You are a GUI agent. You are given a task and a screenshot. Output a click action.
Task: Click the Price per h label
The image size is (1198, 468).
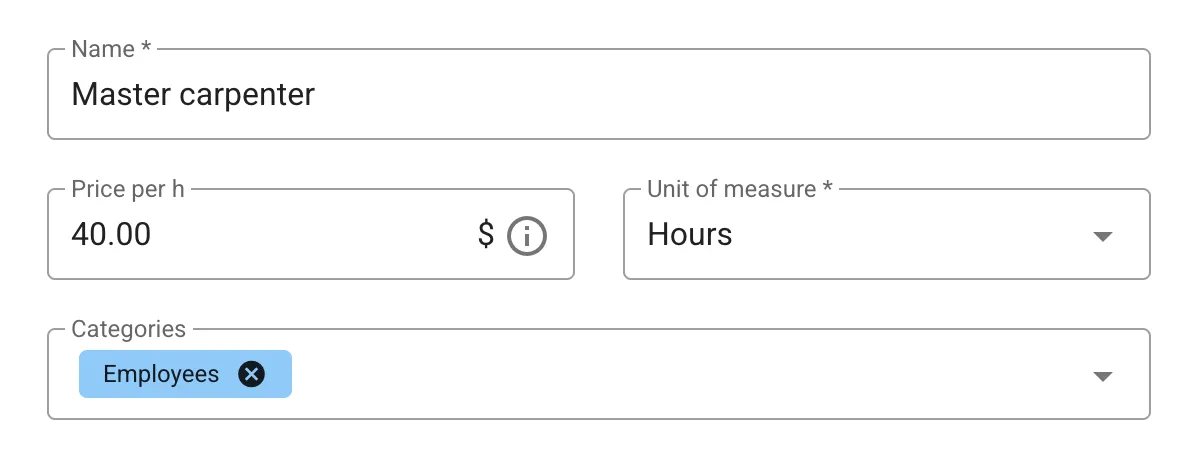[x=128, y=189]
